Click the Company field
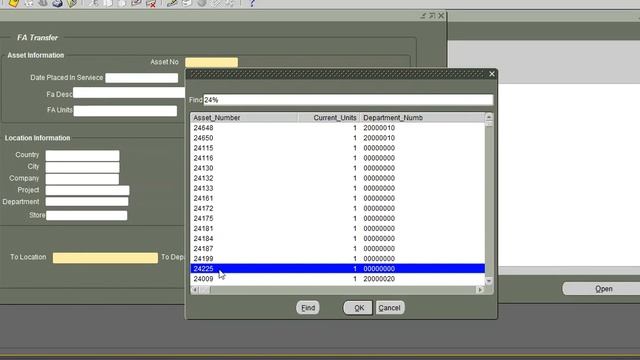The width and height of the screenshot is (640, 360). 82,178
